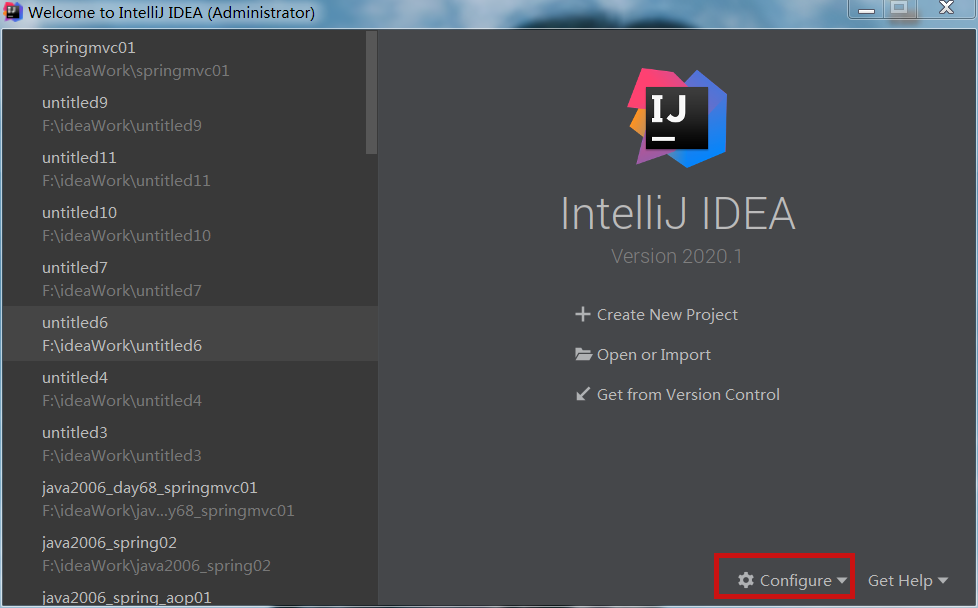
Task: Click the path F:\ideaWork\untitled10
Action: 126,236
